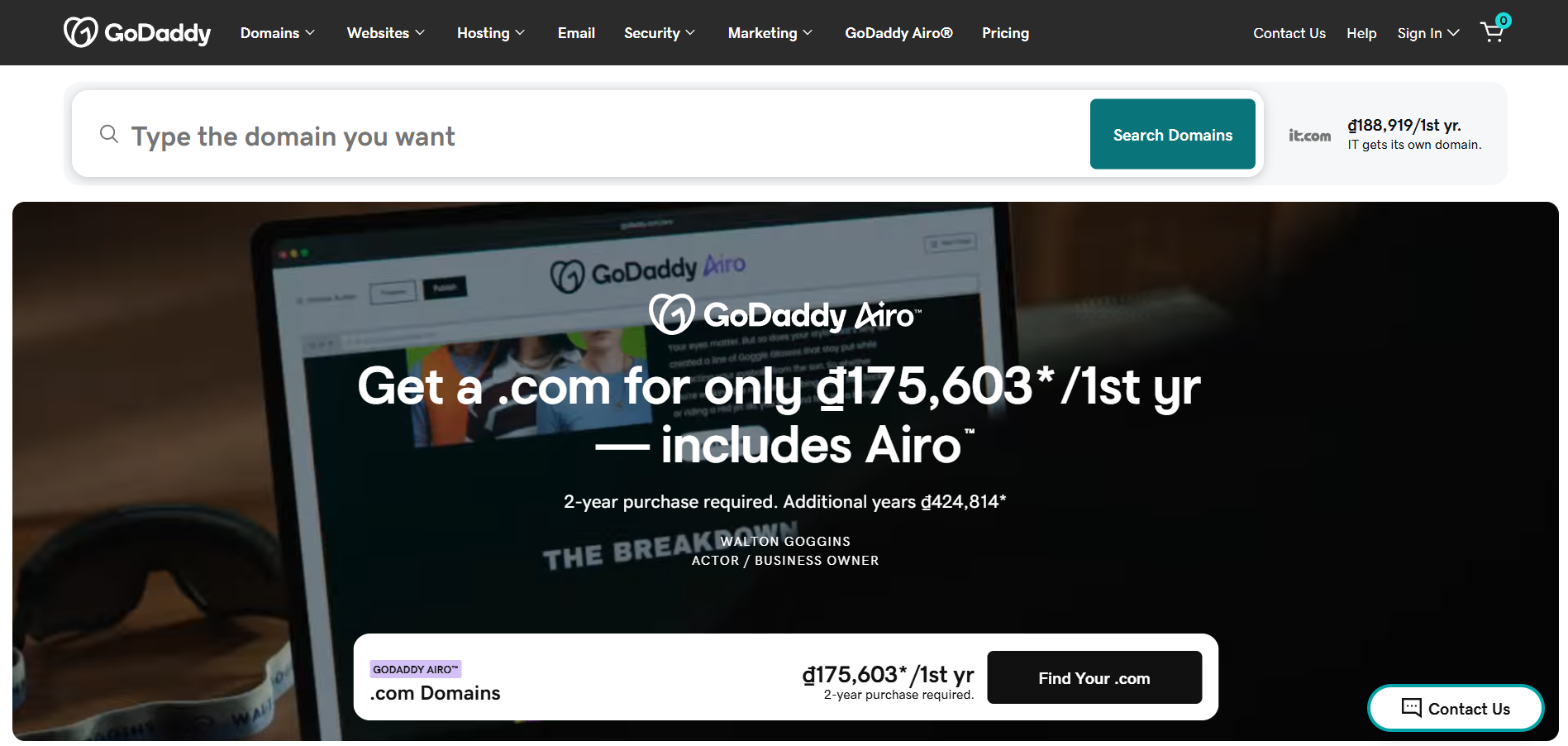Click the it.com domain logo
1568x746 pixels.
pos(1310,135)
